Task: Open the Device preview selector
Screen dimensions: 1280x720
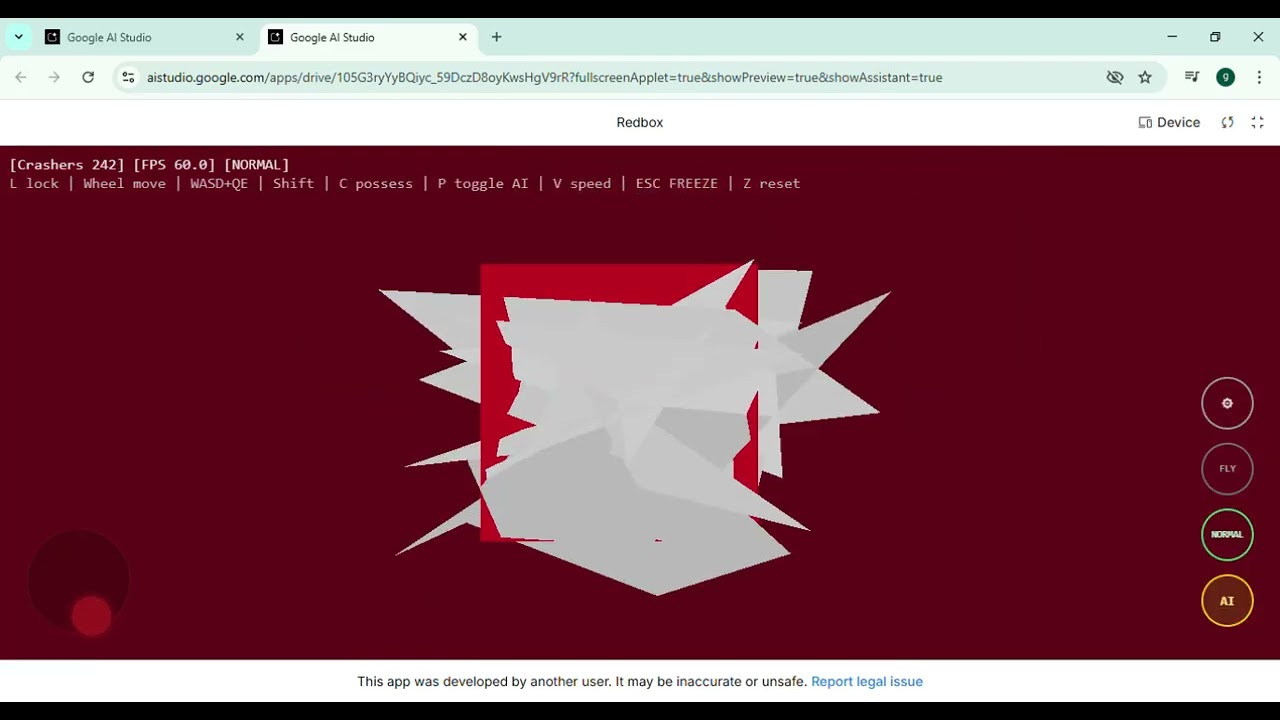Action: (1169, 122)
